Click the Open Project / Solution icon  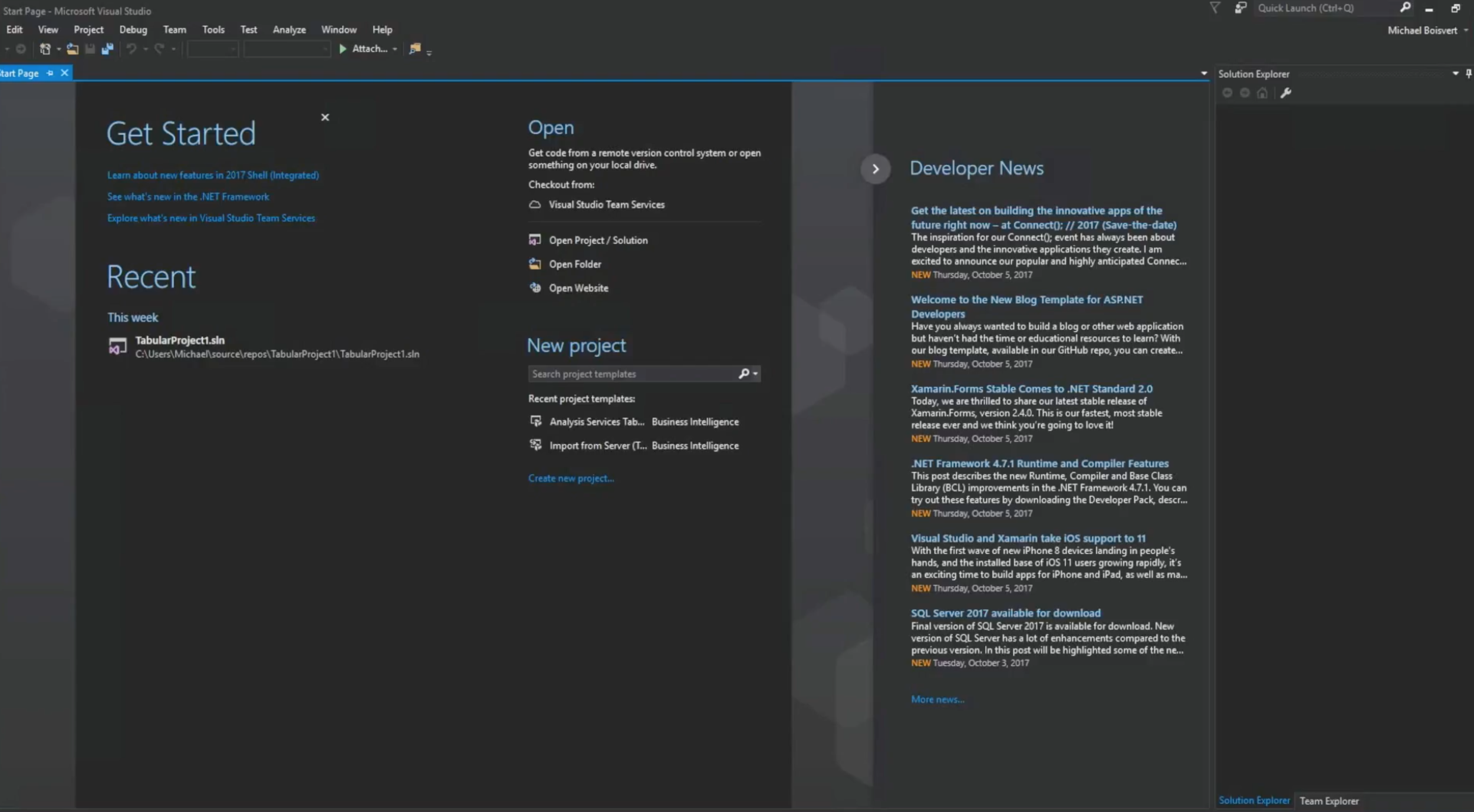point(535,240)
